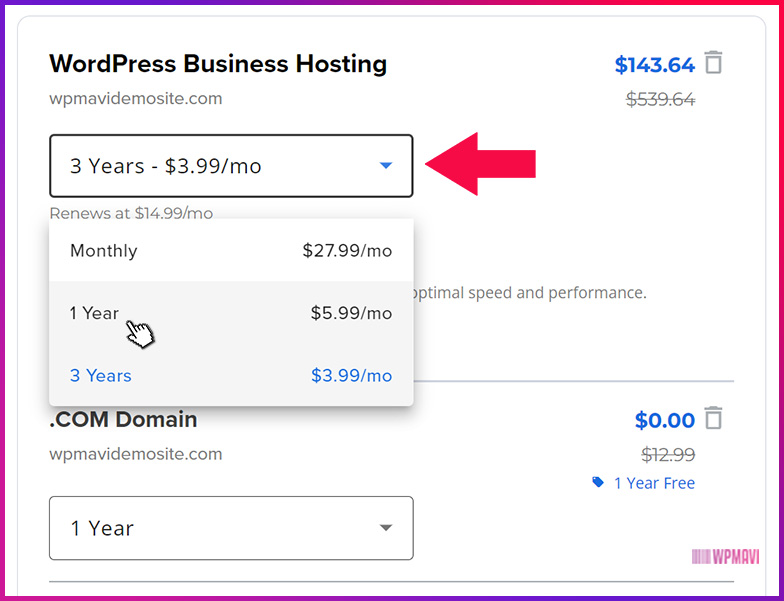Click the blue tag icon beside 1 Year Free
784x601 pixels.
coord(598,482)
